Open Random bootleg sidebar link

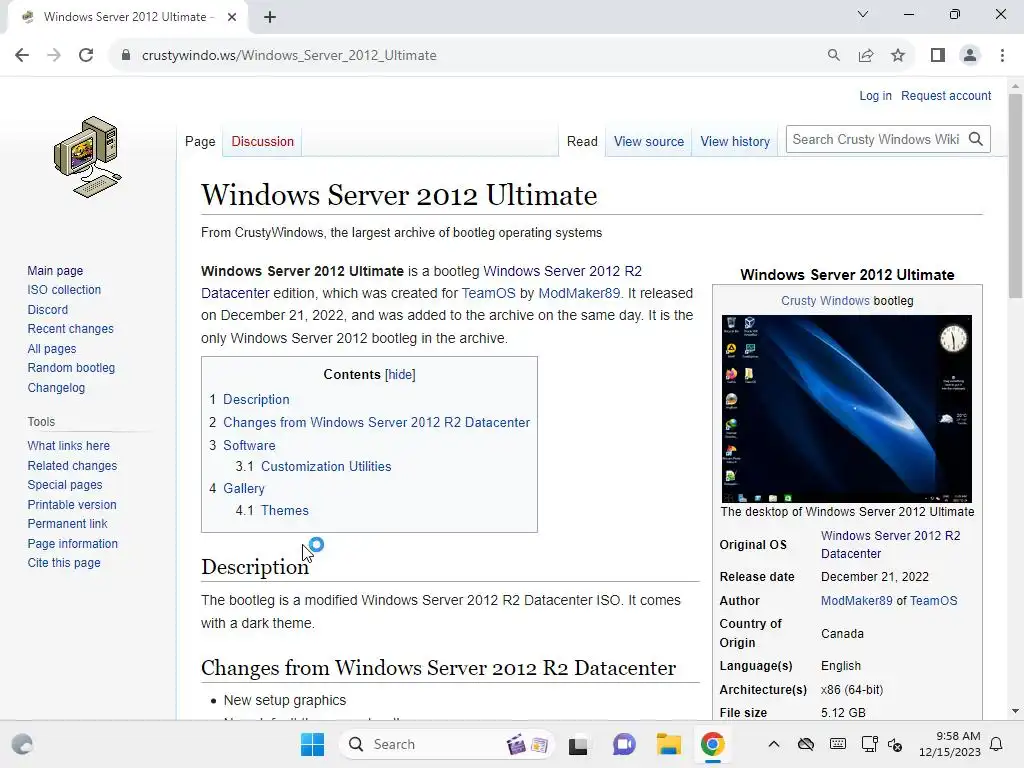click(71, 368)
